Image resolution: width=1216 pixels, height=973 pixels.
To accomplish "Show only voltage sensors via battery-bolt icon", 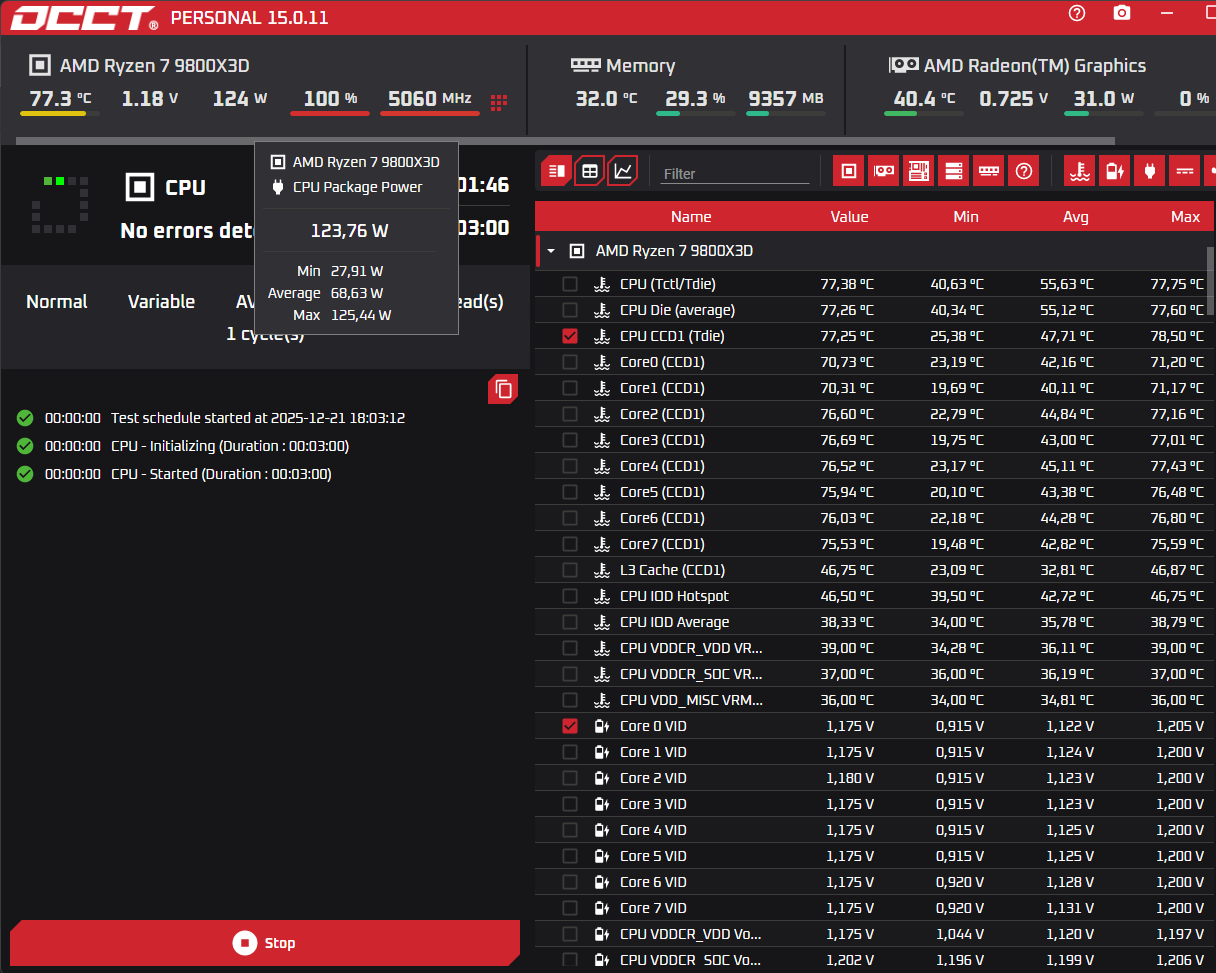I will [x=1114, y=171].
